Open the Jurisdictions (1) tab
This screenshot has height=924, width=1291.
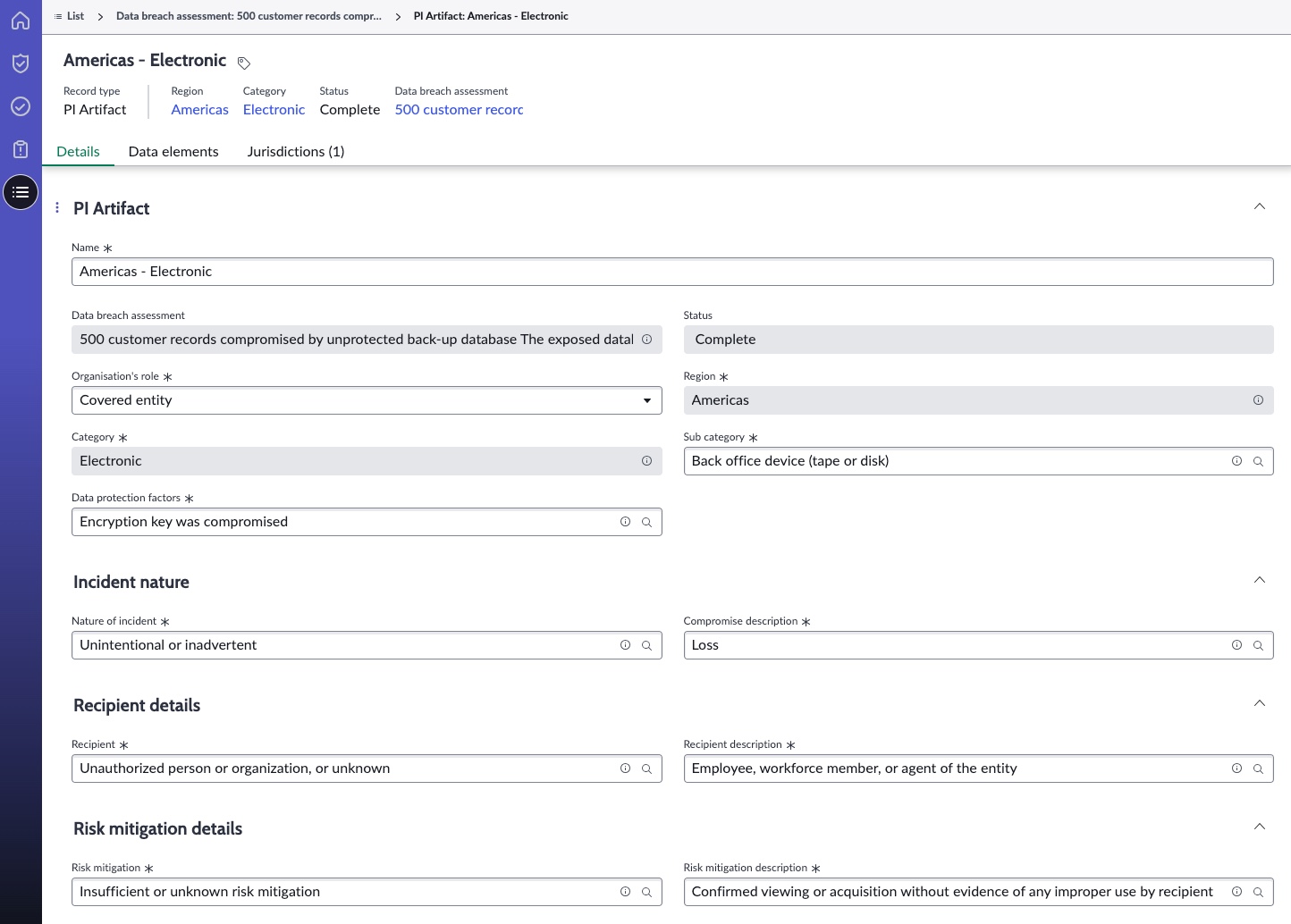coord(296,151)
